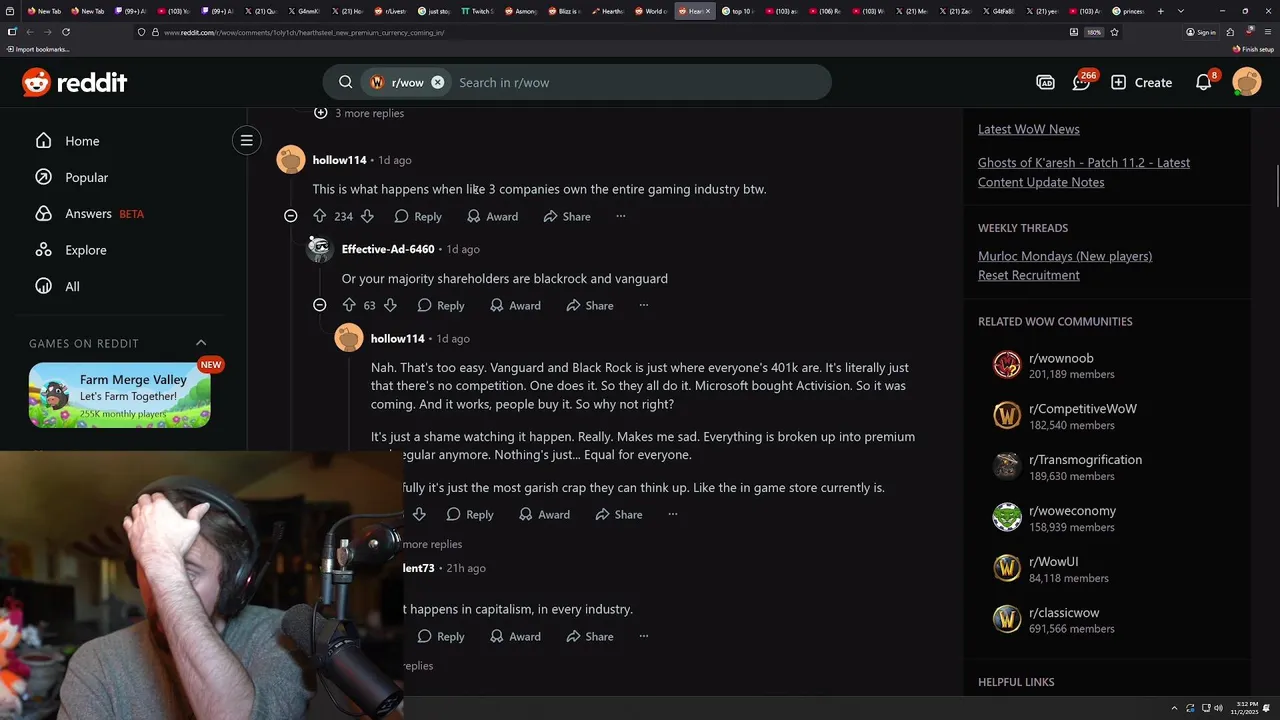
Task: Downvote Effective-Ad-6460's comment
Action: click(x=390, y=305)
